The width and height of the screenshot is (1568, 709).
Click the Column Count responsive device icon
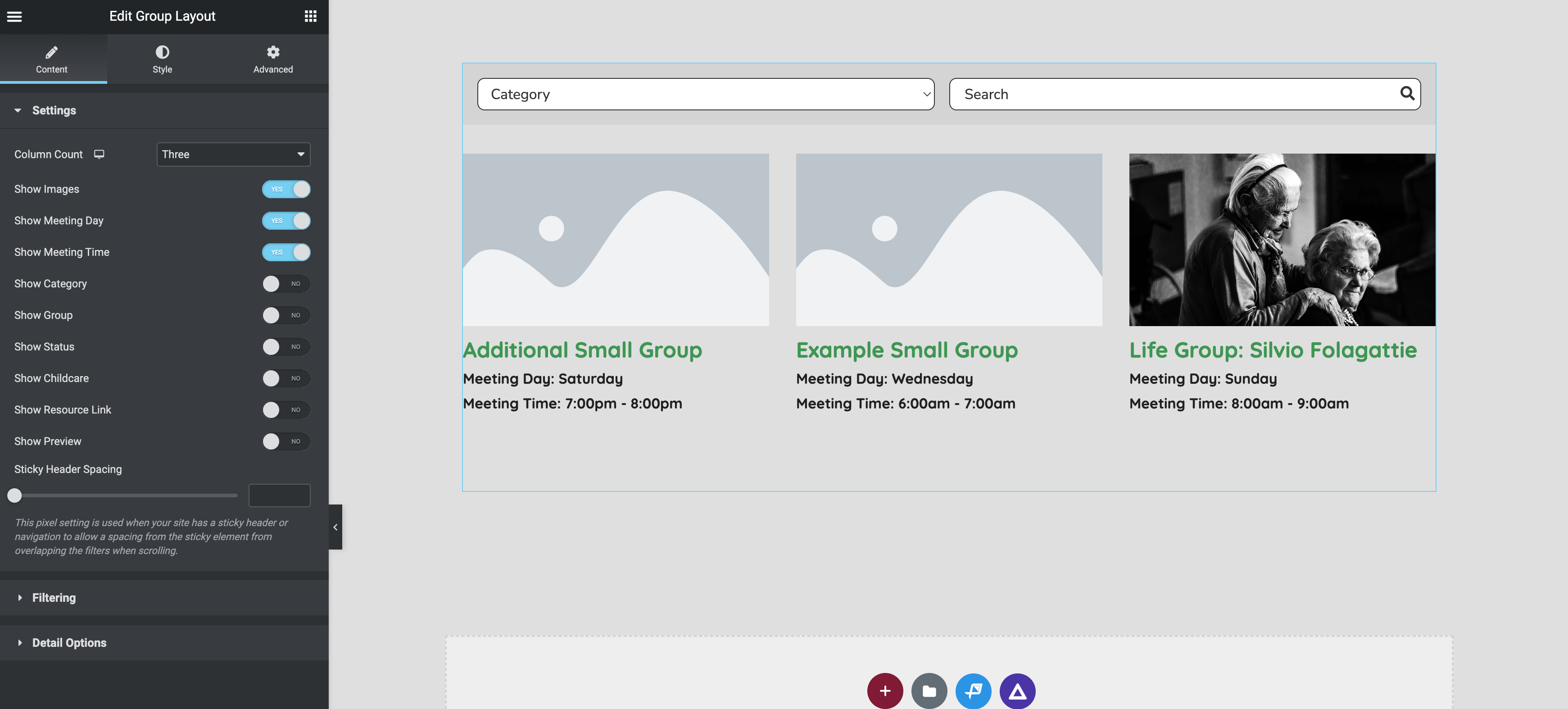tap(99, 154)
